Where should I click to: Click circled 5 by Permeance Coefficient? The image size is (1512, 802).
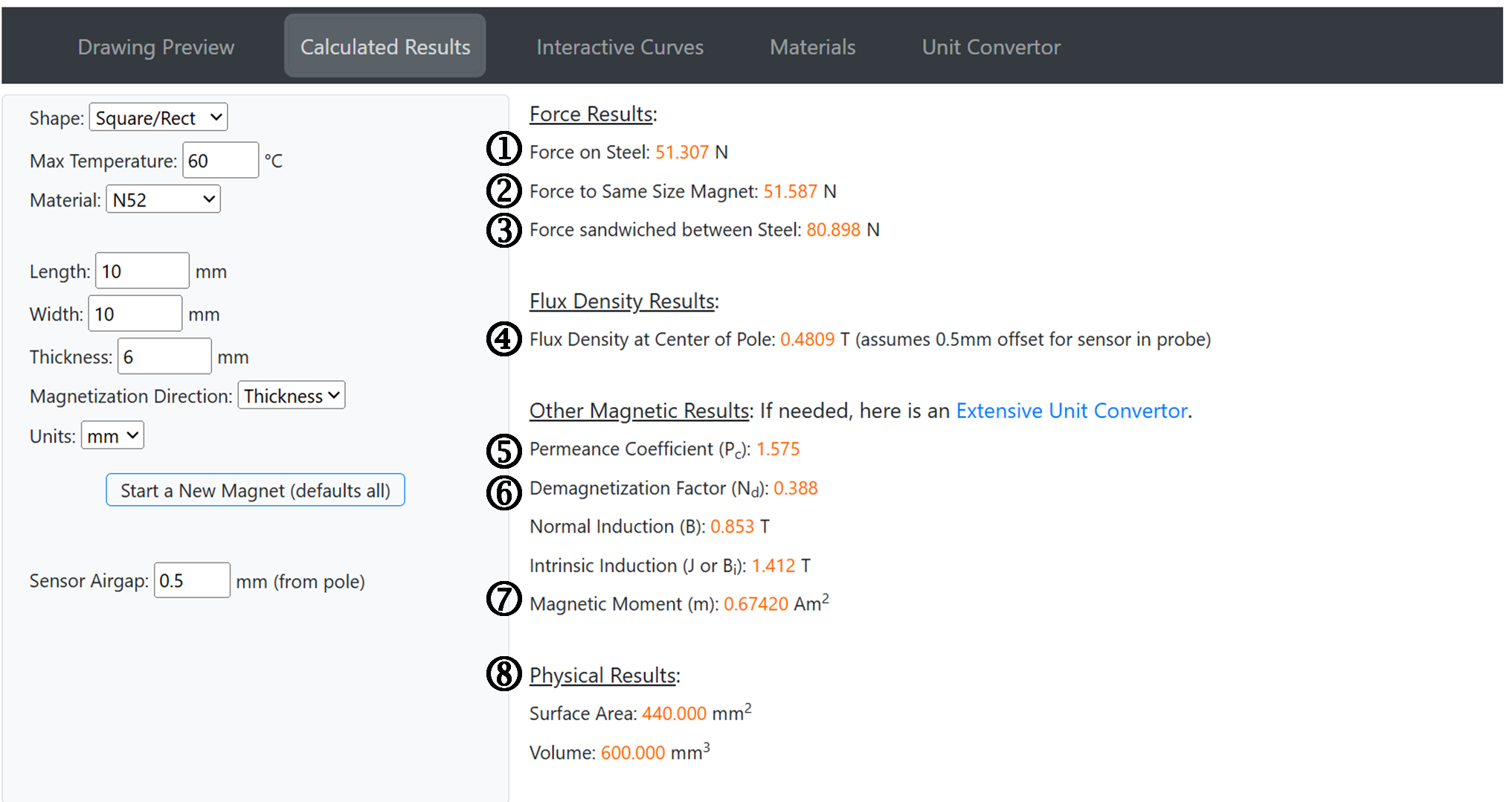(x=504, y=451)
